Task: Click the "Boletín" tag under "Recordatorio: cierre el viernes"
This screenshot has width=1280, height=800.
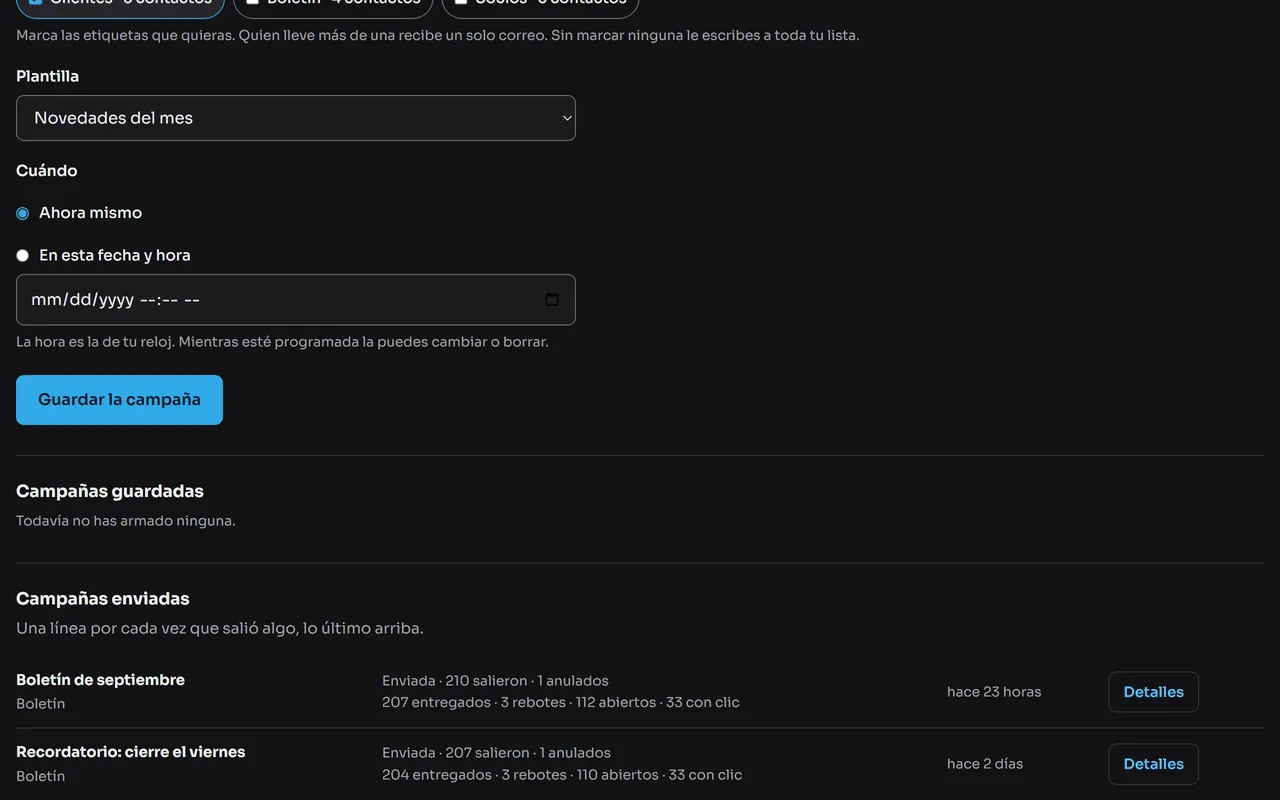Action: [x=41, y=776]
